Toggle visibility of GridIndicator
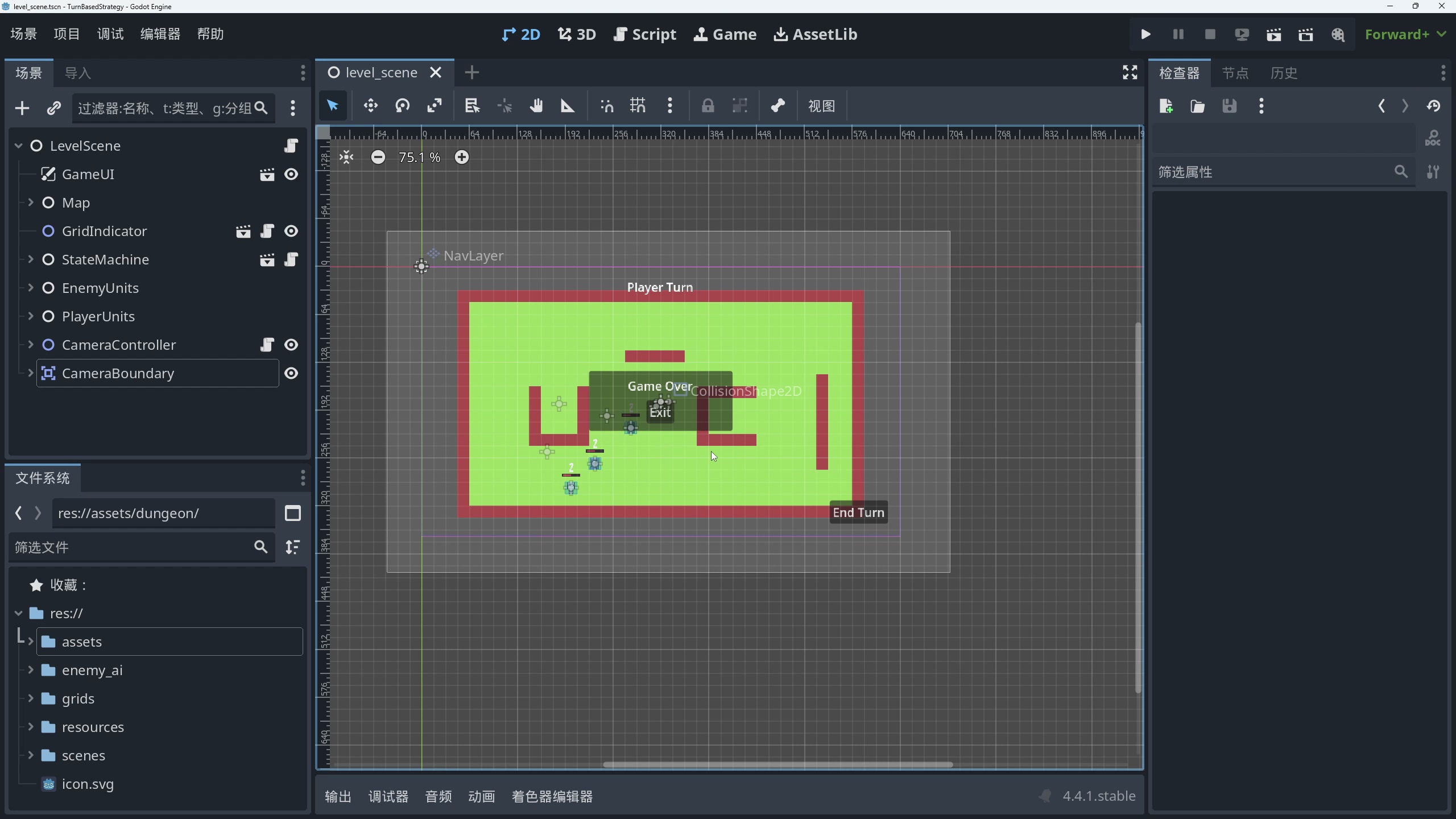Viewport: 1456px width, 819px height. tap(292, 231)
